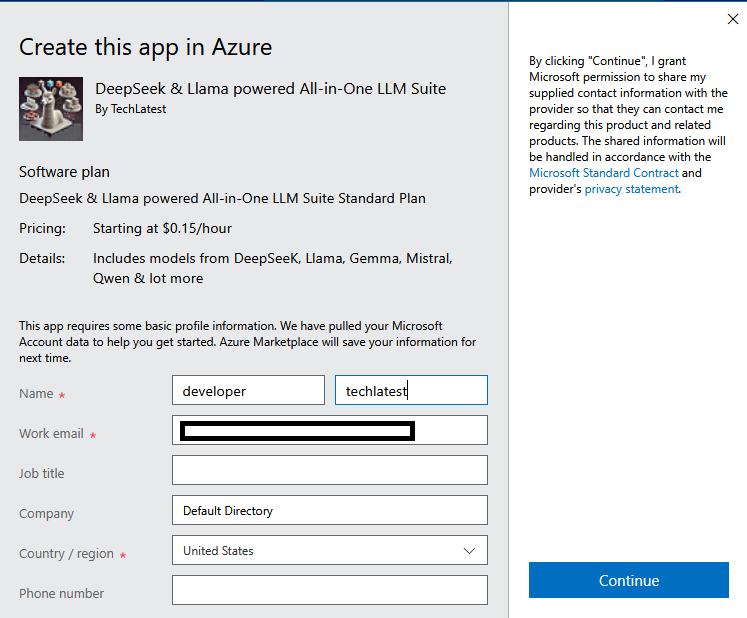Open the provider's privacy statement link
This screenshot has width=747, height=618.
pos(631,189)
